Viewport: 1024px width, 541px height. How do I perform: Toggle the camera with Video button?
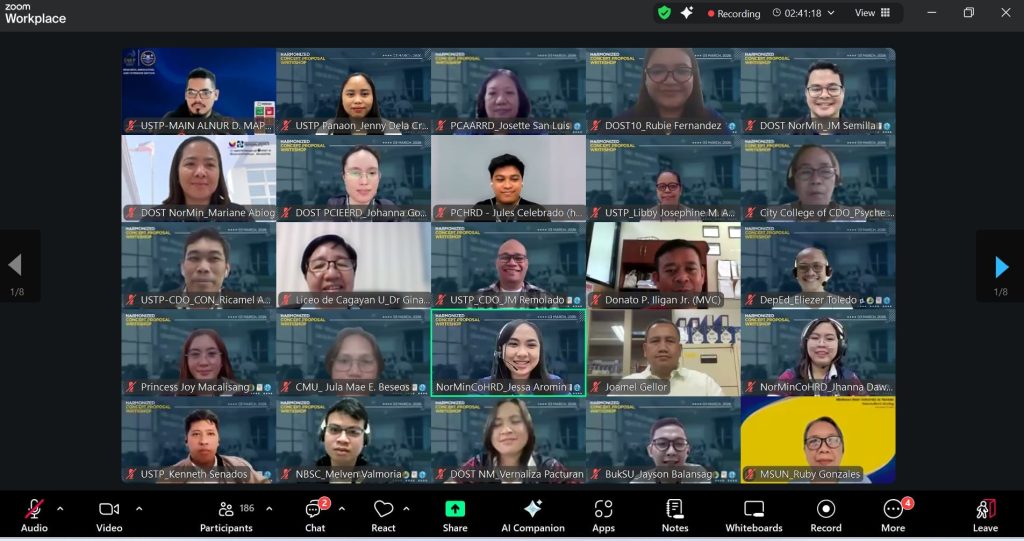click(x=109, y=515)
